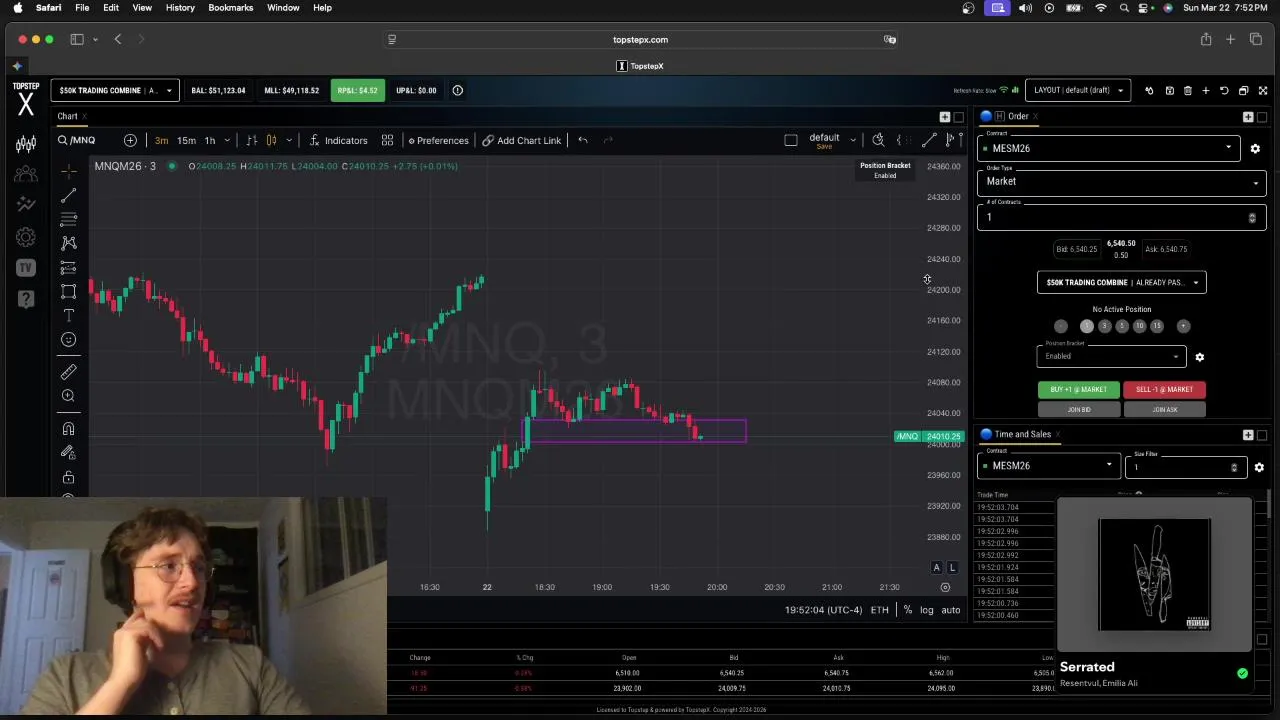The height and width of the screenshot is (720, 1280).
Task: Increase quantity with the plus circle
Action: click(1183, 326)
